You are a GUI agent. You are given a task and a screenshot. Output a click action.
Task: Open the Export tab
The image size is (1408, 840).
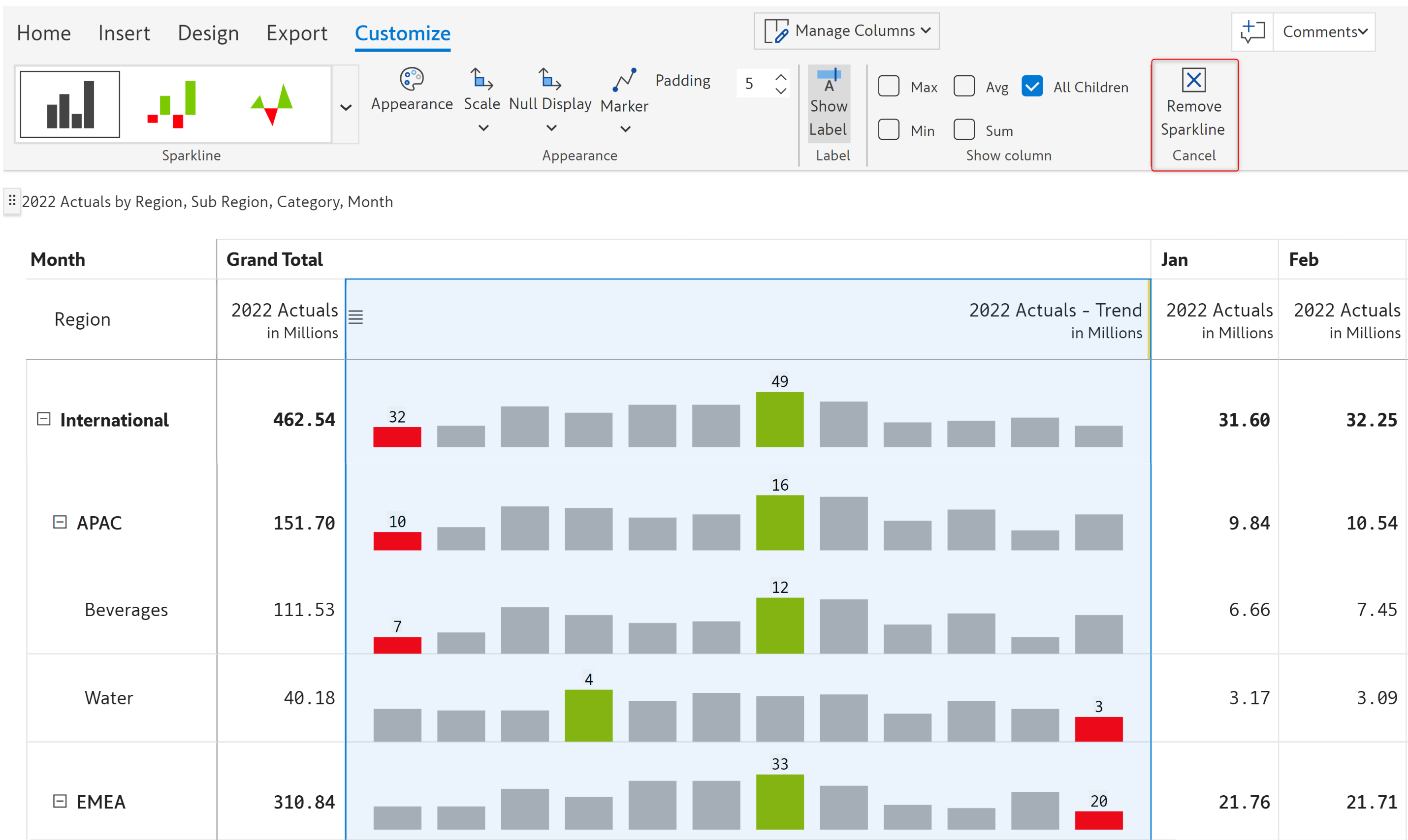click(x=297, y=33)
